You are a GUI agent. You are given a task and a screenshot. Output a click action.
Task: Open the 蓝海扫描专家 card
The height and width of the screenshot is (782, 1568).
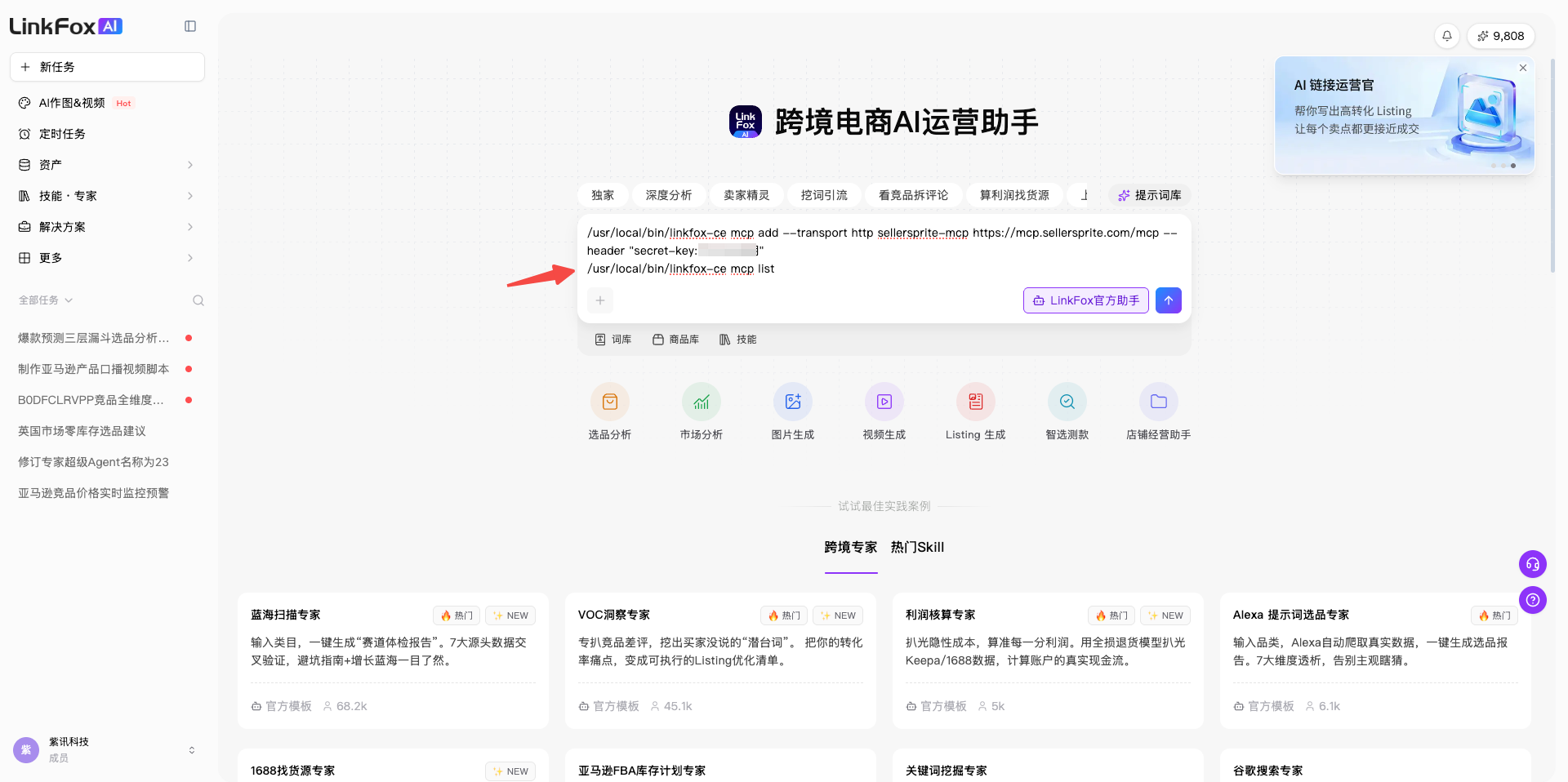(393, 660)
